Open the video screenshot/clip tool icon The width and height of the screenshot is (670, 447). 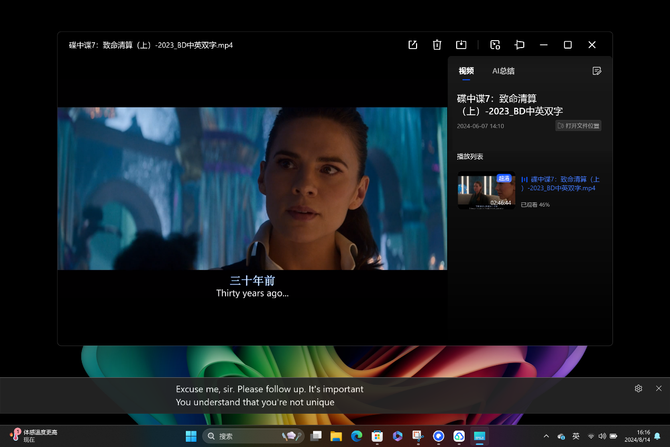tap(495, 45)
